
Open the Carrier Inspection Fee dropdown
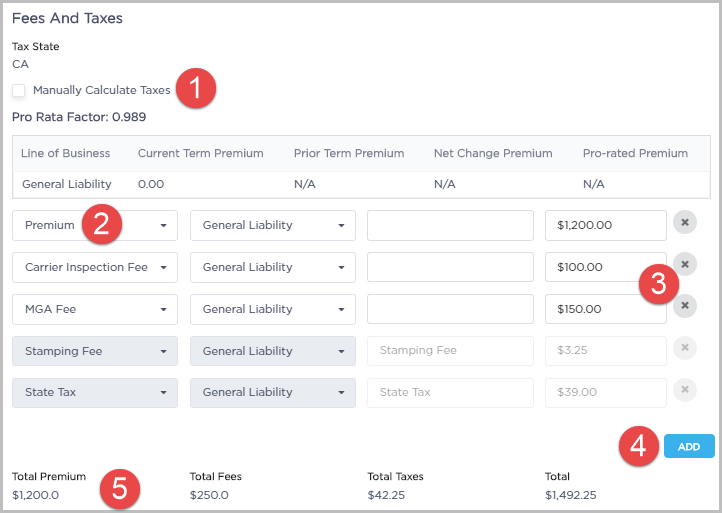point(95,268)
